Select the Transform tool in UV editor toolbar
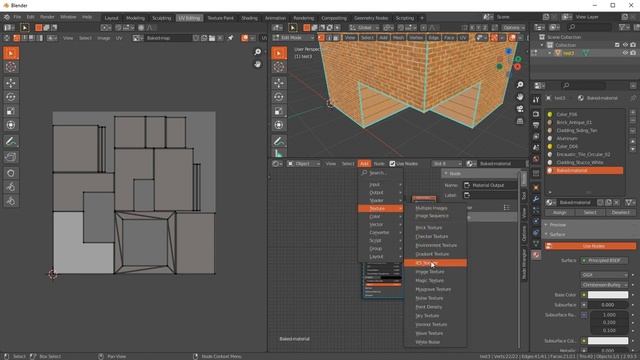The width and height of the screenshot is (640, 360). tap(11, 125)
